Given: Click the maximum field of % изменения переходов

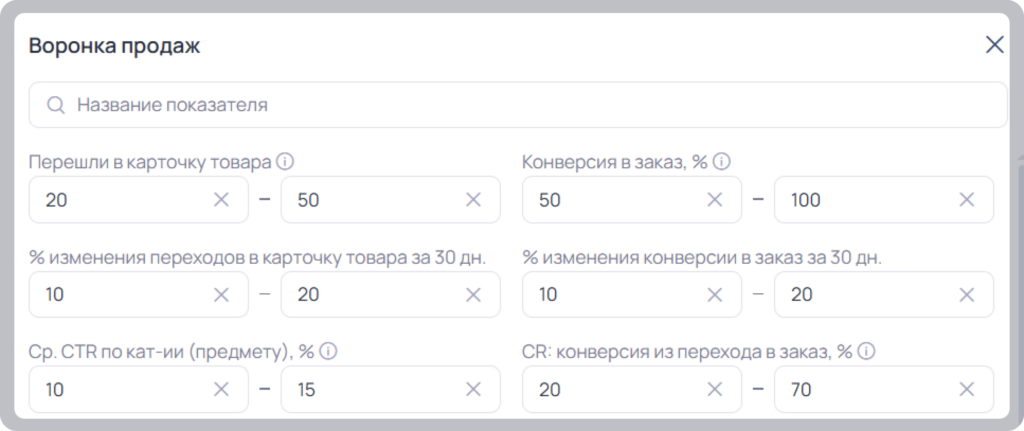Looking at the screenshot, I should point(391,295).
